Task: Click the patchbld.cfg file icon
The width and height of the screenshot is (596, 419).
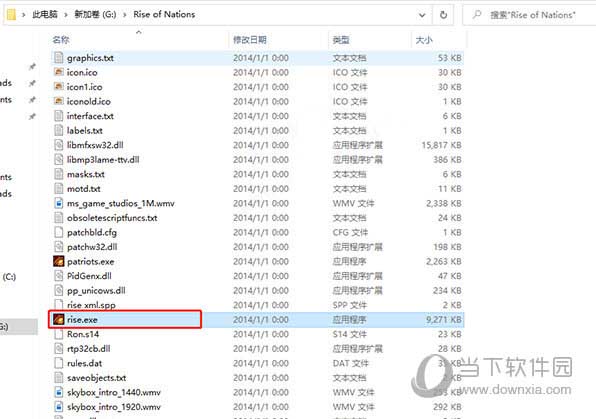Action: 59,232
